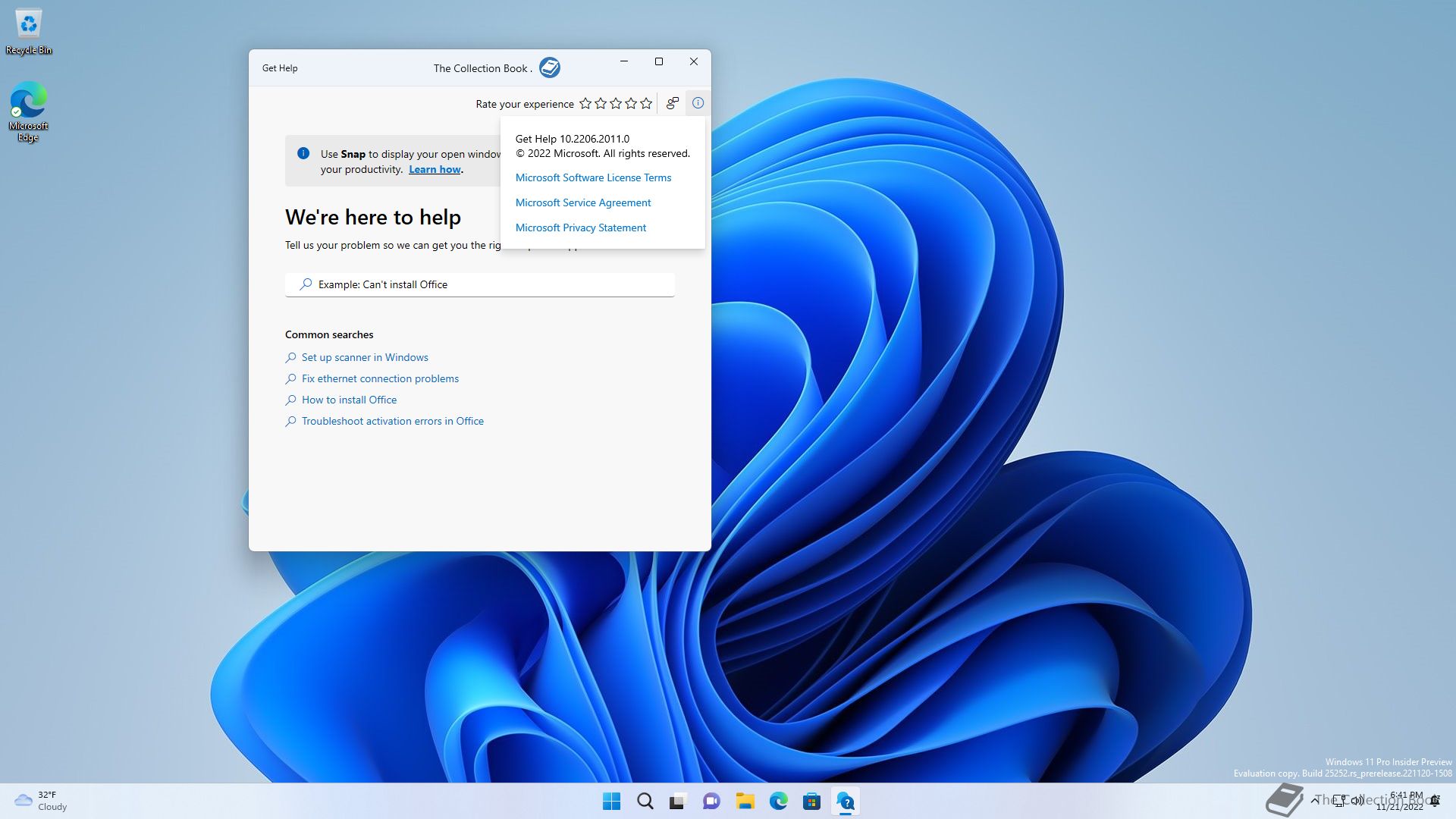Open Microsoft Software License Terms link

pyautogui.click(x=593, y=177)
